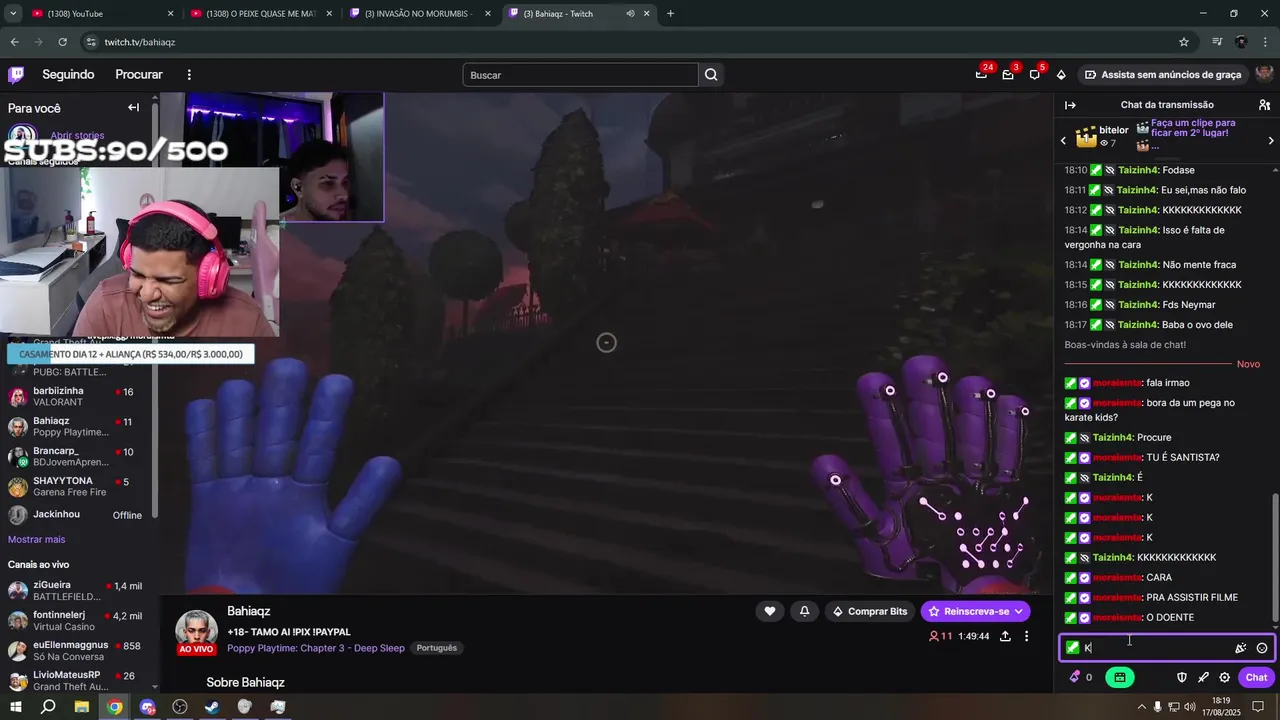Click into the chat message input field
The height and width of the screenshot is (720, 1280).
[x=1166, y=648]
